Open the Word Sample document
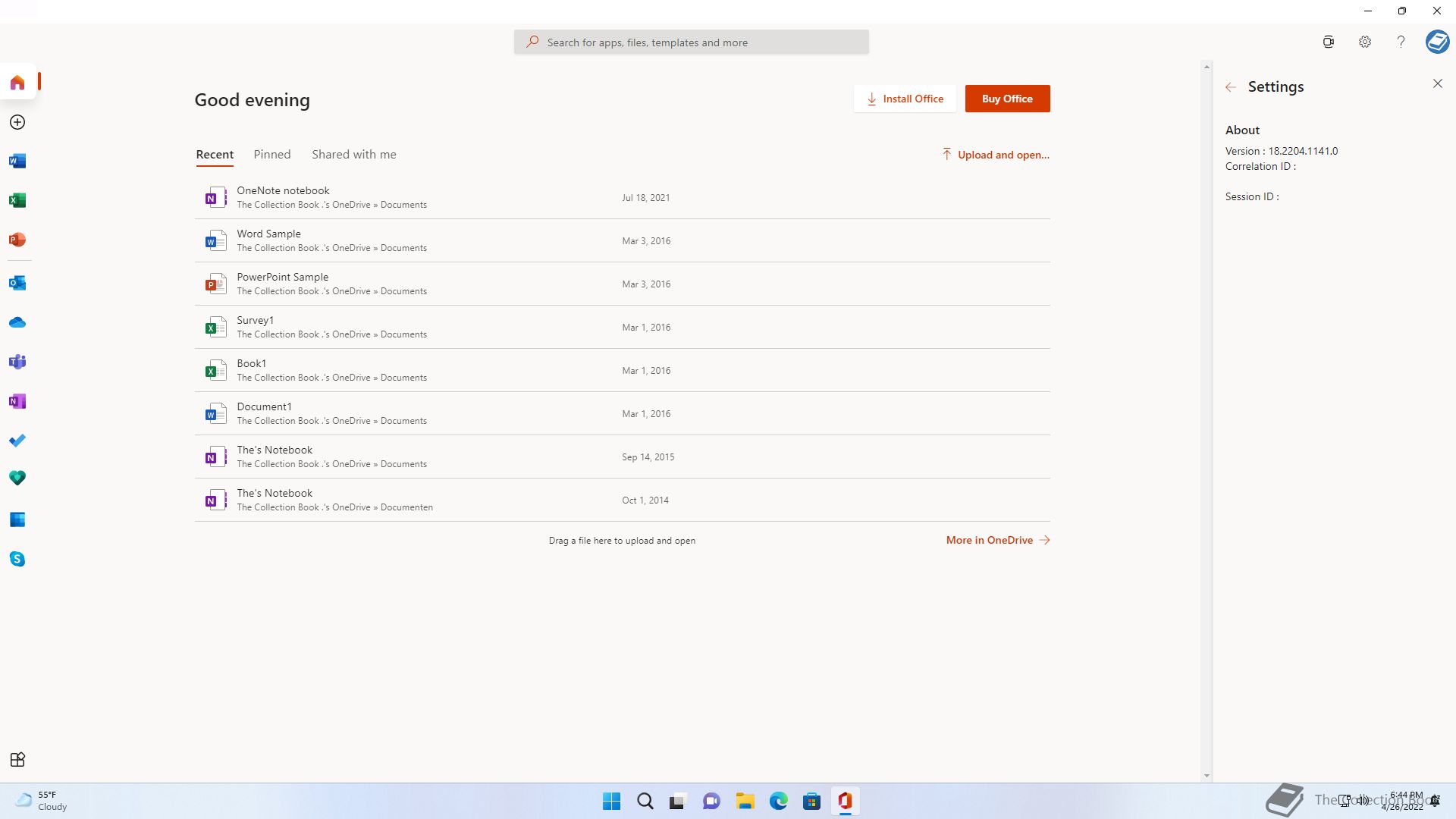 pos(622,240)
